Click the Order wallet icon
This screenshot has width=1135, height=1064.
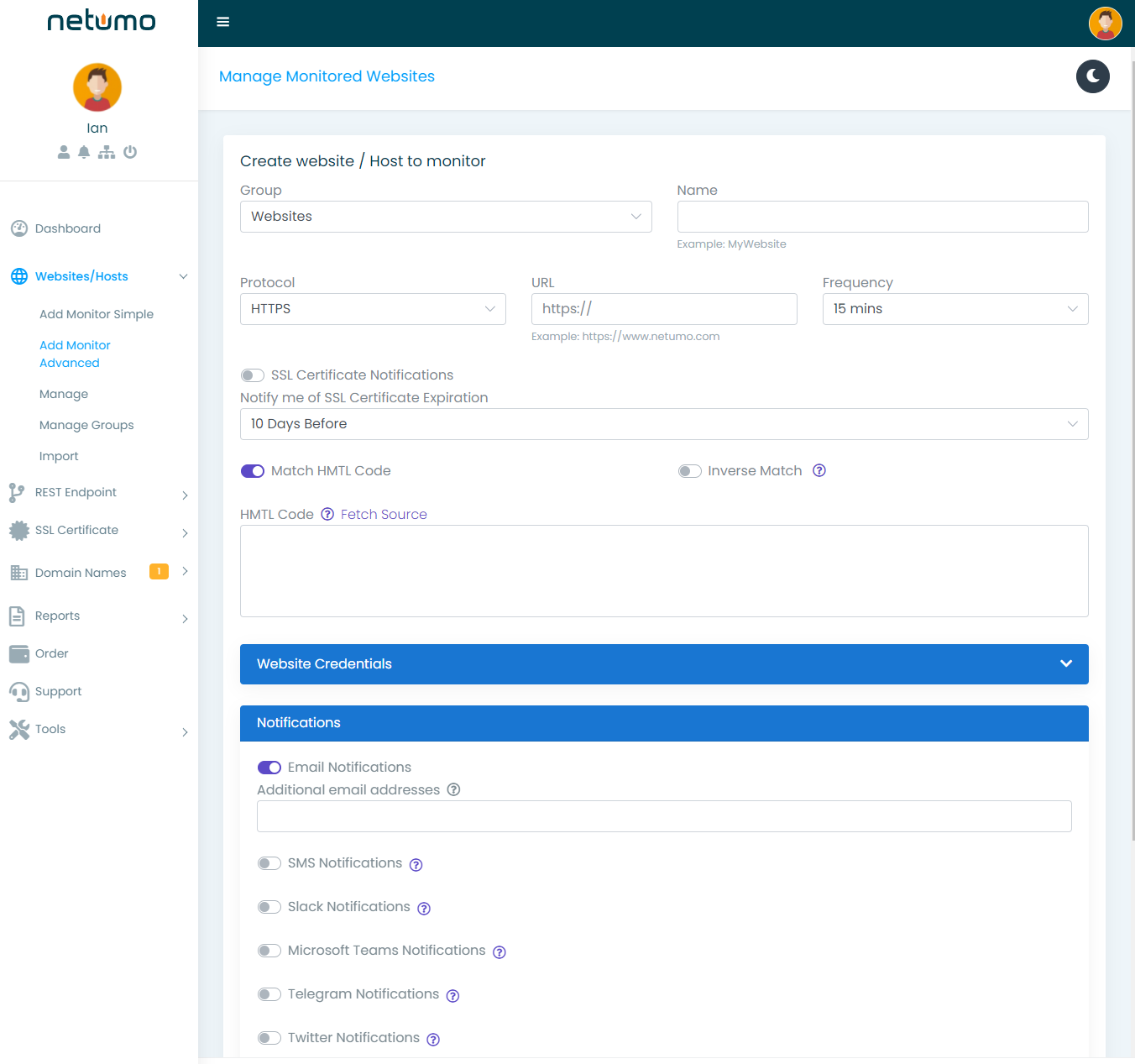(19, 653)
